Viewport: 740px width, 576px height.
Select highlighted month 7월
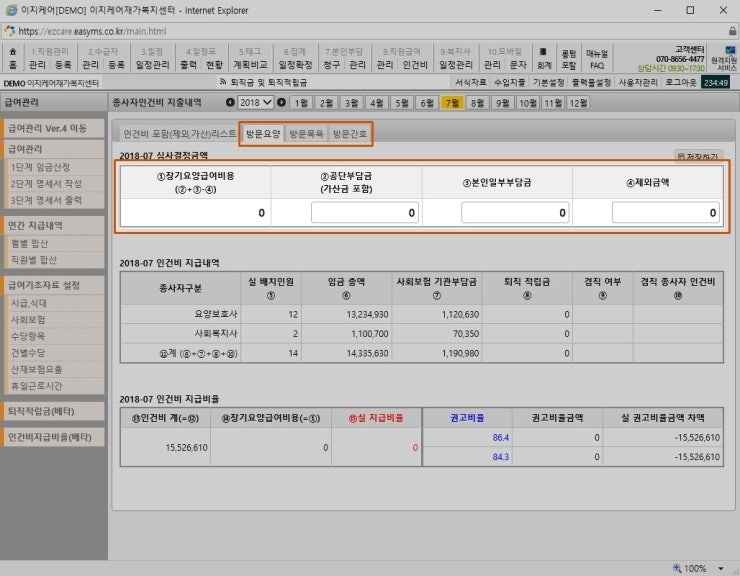click(452, 102)
